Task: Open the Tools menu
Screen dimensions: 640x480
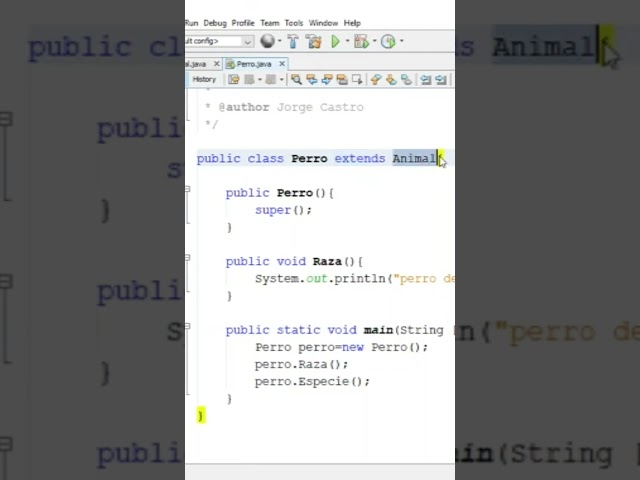Action: point(294,23)
